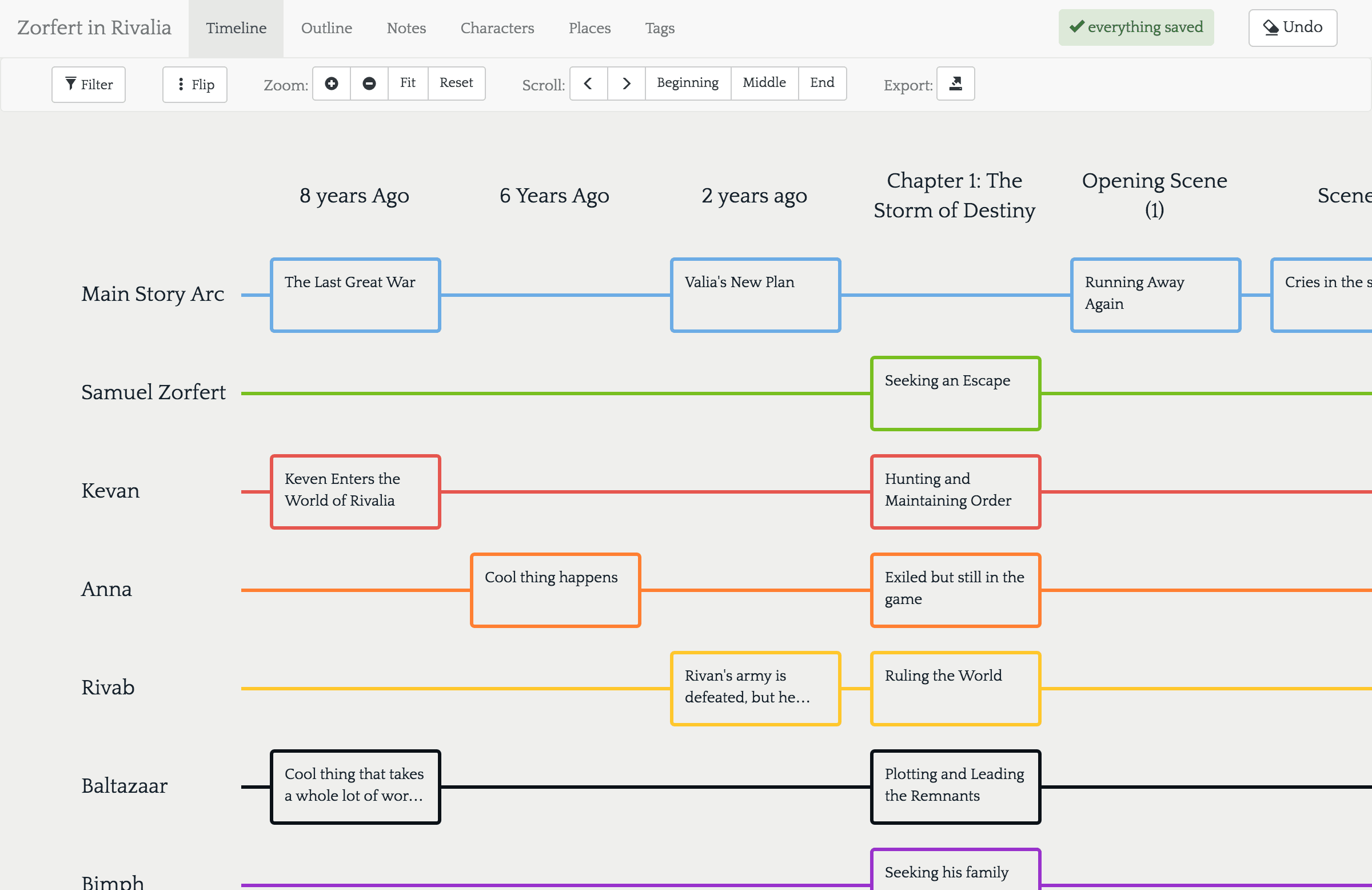Open the Characters tab

click(x=497, y=28)
